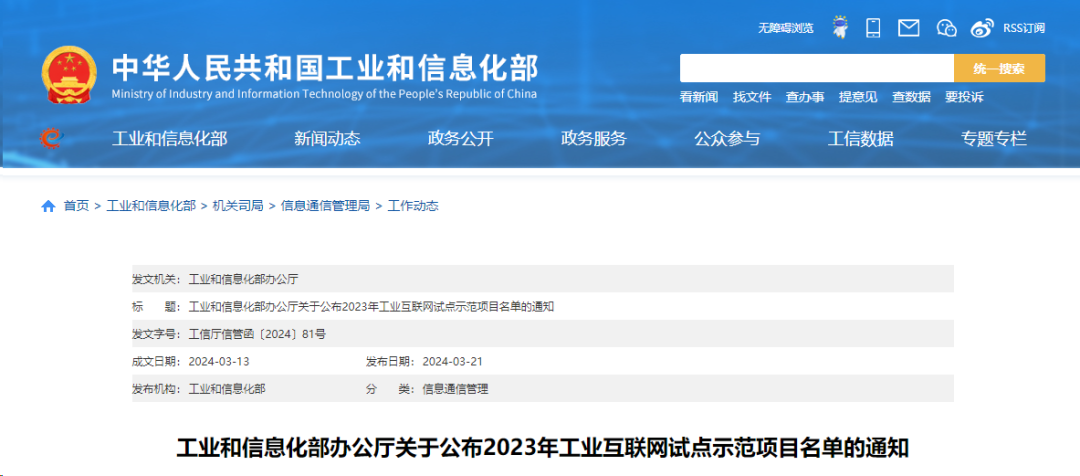Image resolution: width=1080 pixels, height=476 pixels.
Task: Open the WeChat icon
Action: pos(947,28)
